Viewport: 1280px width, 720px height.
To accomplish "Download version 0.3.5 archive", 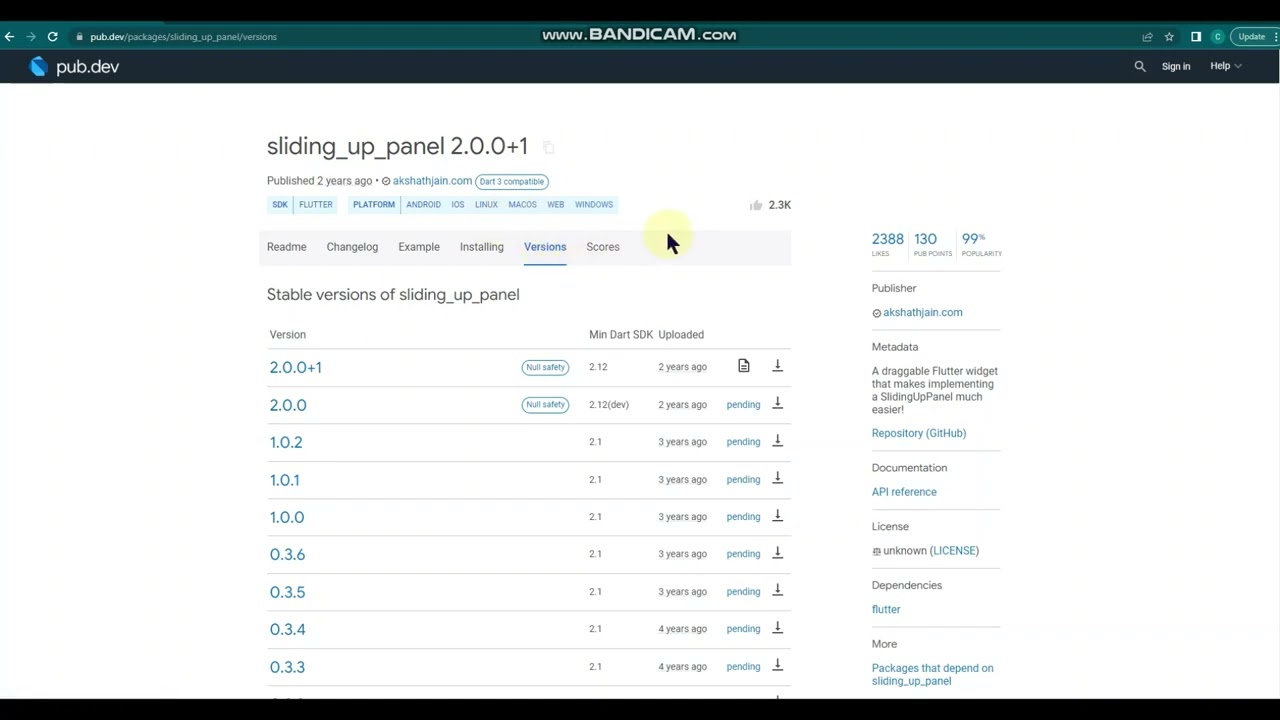I will click(777, 591).
